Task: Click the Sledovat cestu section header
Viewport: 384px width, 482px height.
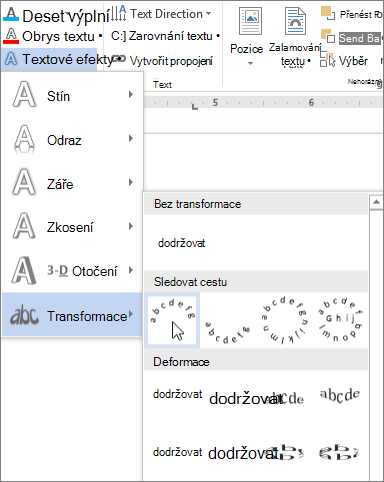Action: pos(256,282)
